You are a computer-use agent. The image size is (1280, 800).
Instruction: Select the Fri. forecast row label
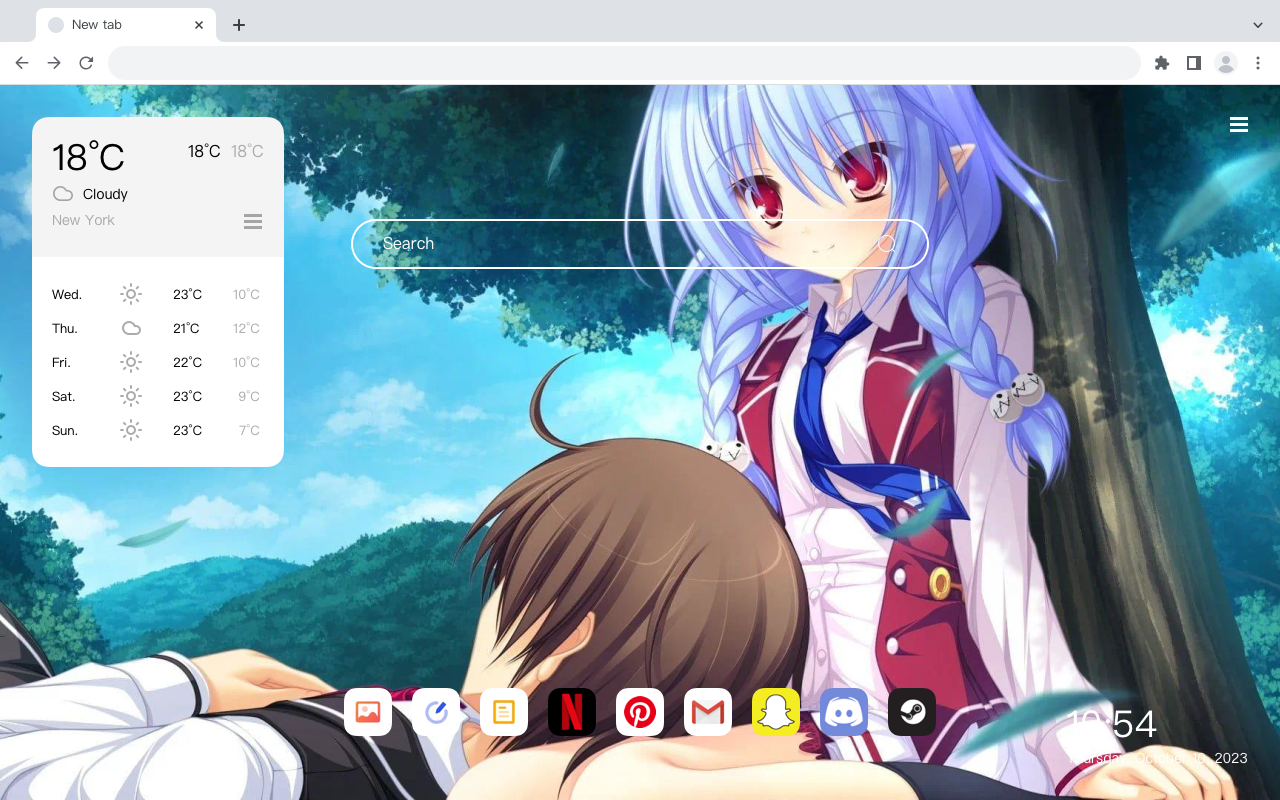point(61,362)
